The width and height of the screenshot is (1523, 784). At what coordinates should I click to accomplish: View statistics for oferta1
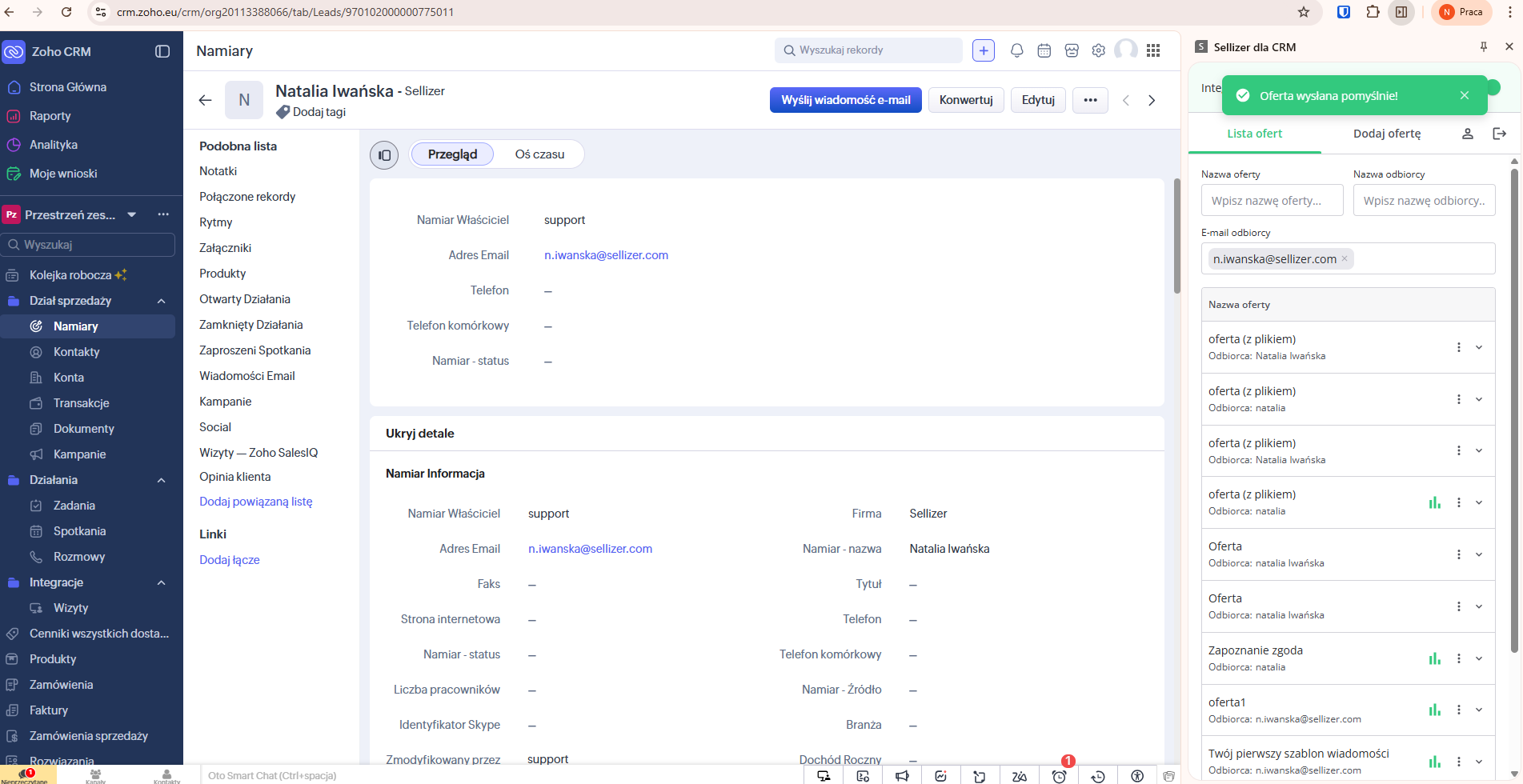tap(1434, 710)
